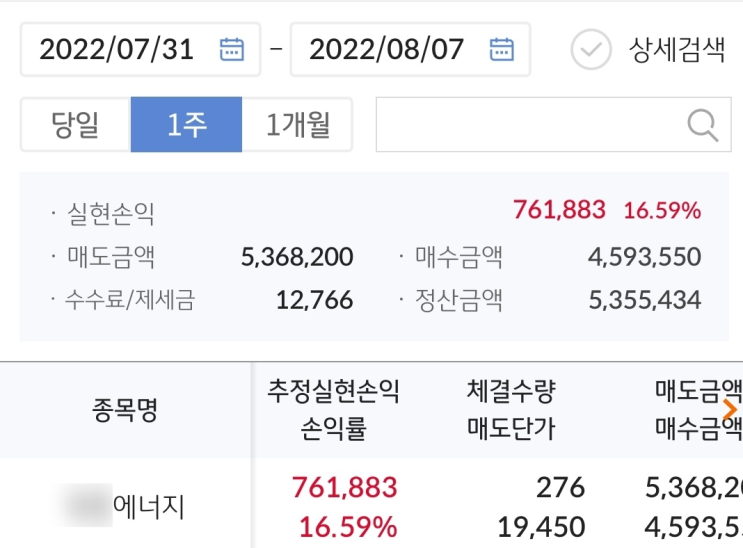This screenshot has height=548, width=743.
Task: Click the 실현손익 summary value 761,883
Action: 559,210
